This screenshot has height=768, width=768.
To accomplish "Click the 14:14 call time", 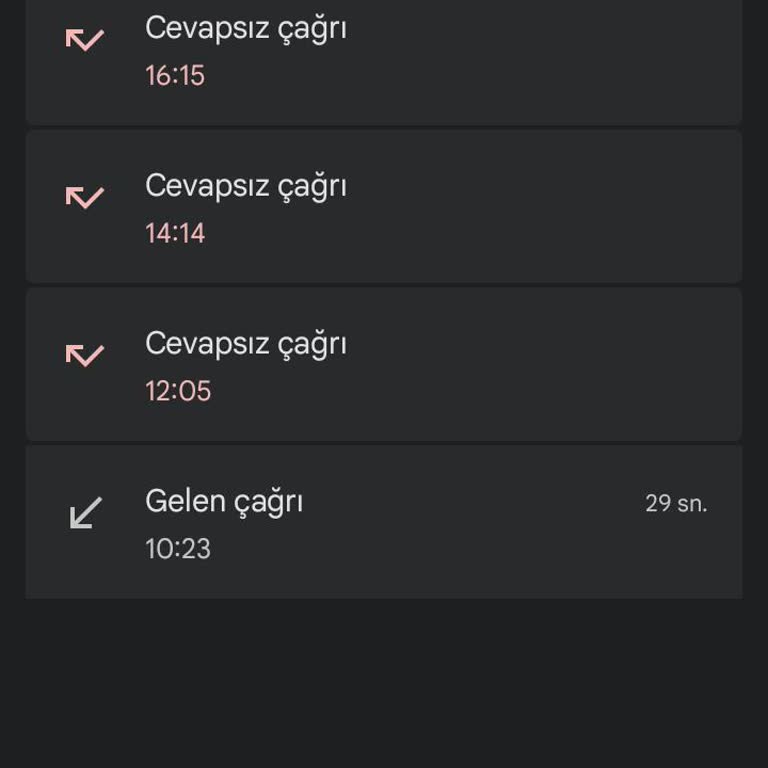I will point(175,234).
